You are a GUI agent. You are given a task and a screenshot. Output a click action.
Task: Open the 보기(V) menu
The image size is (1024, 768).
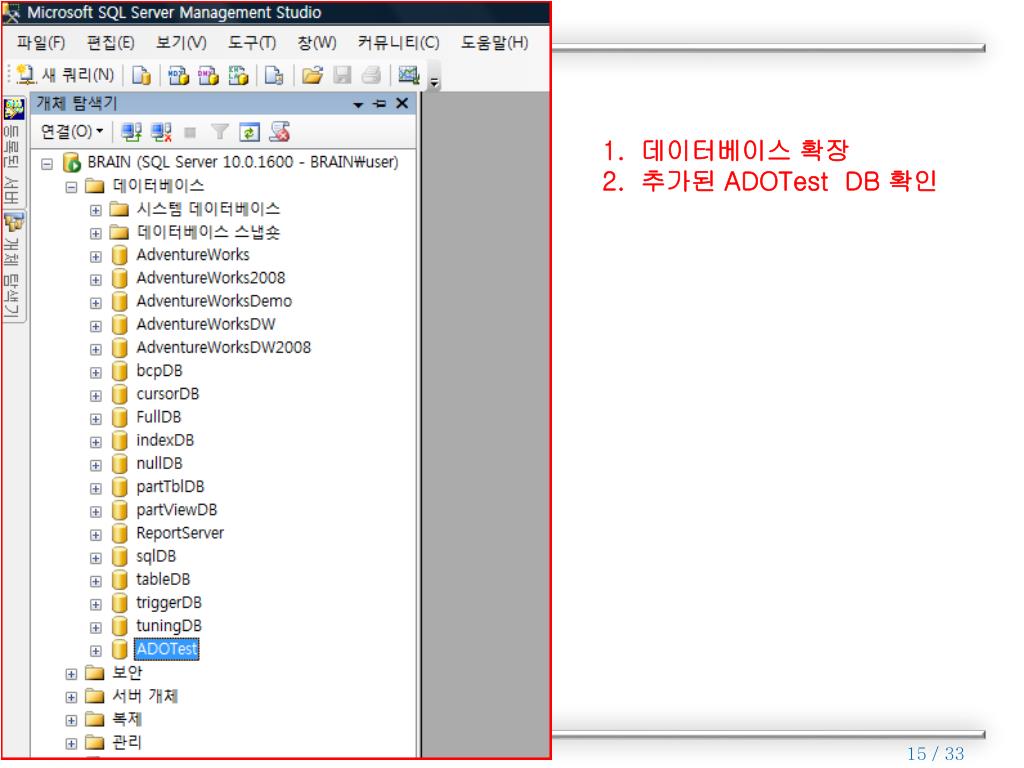click(181, 43)
